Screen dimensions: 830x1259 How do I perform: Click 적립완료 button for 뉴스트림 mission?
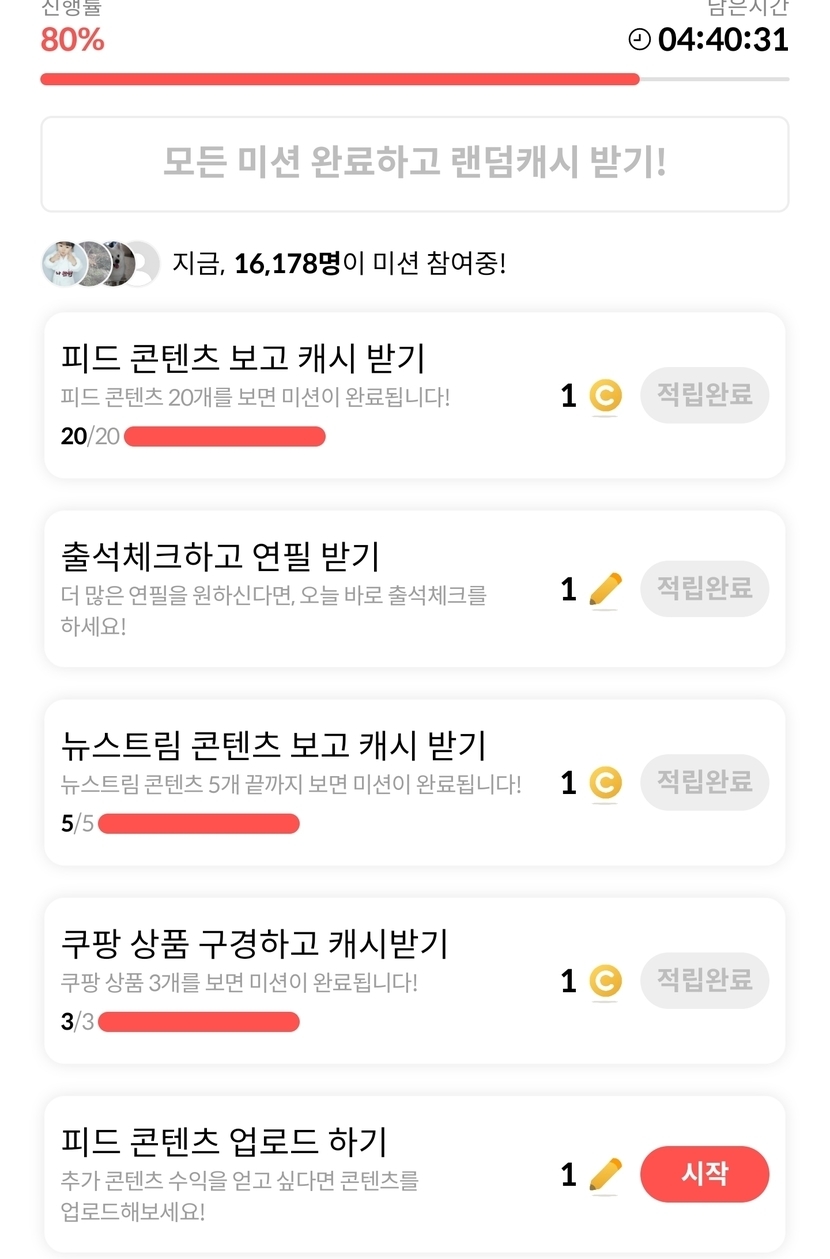704,781
